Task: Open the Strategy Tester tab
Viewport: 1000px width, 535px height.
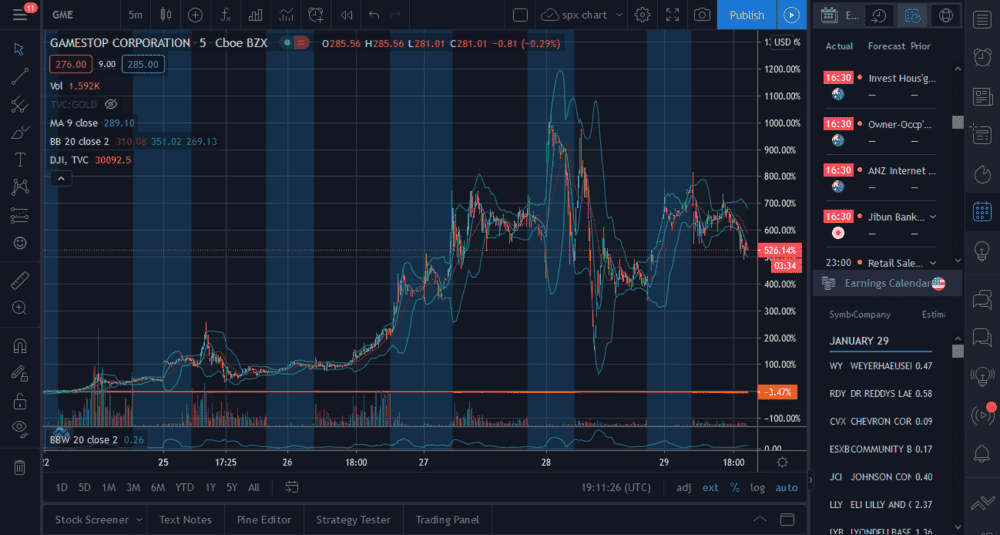Action: [353, 520]
